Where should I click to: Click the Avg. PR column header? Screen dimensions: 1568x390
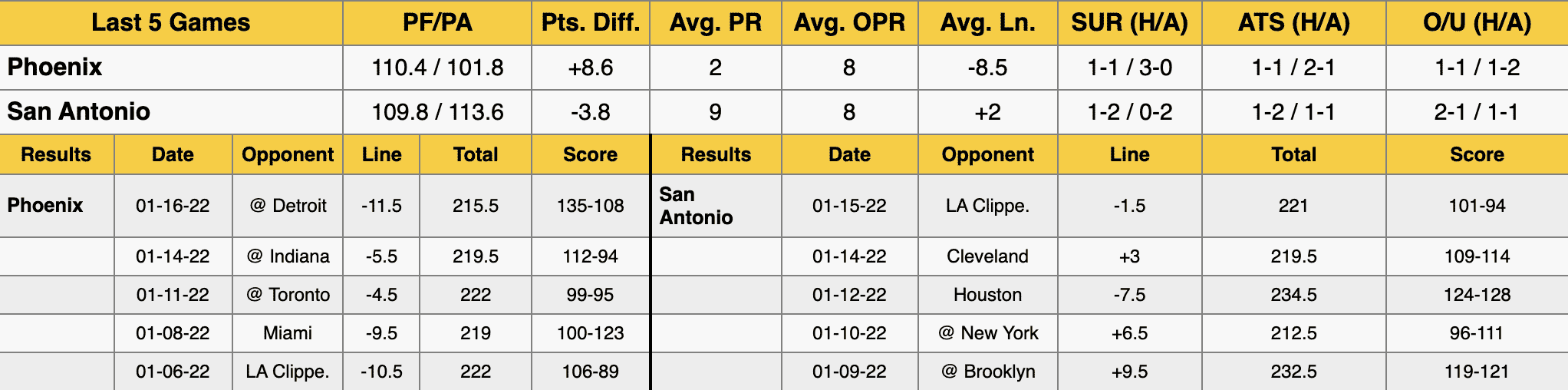pos(716,22)
